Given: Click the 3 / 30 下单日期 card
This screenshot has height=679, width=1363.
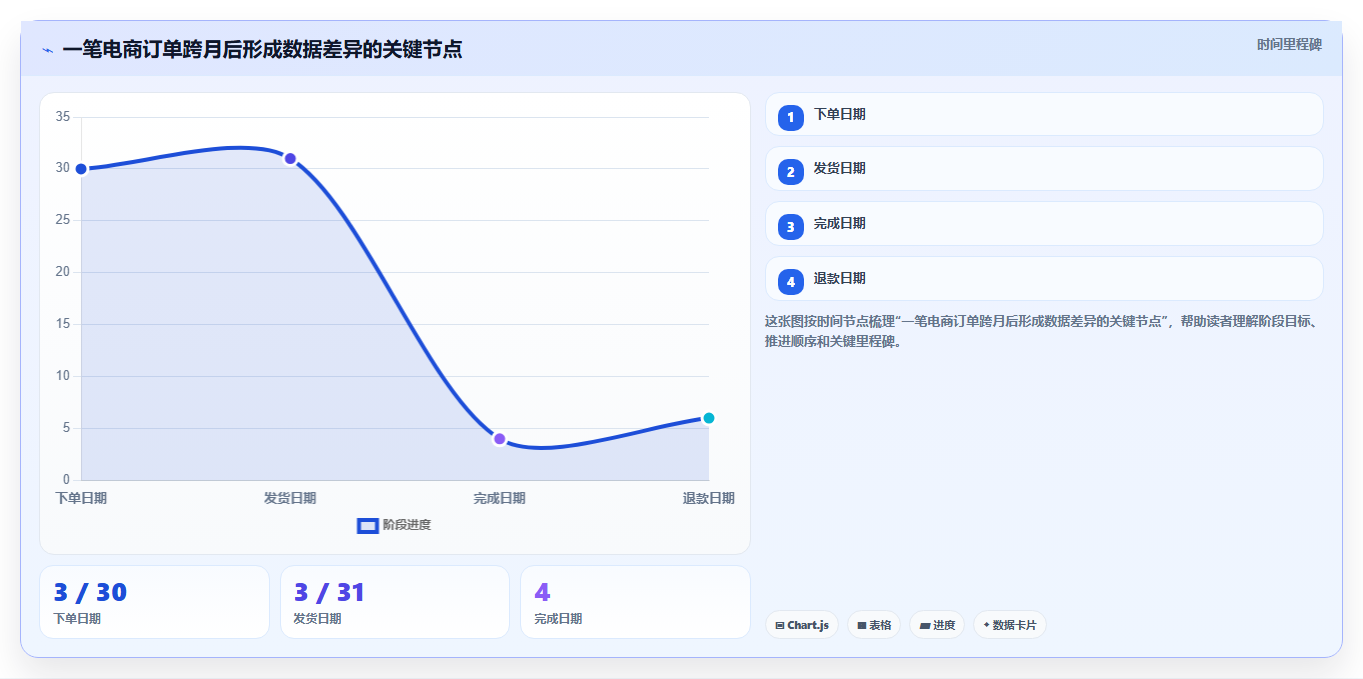Looking at the screenshot, I should 155,602.
